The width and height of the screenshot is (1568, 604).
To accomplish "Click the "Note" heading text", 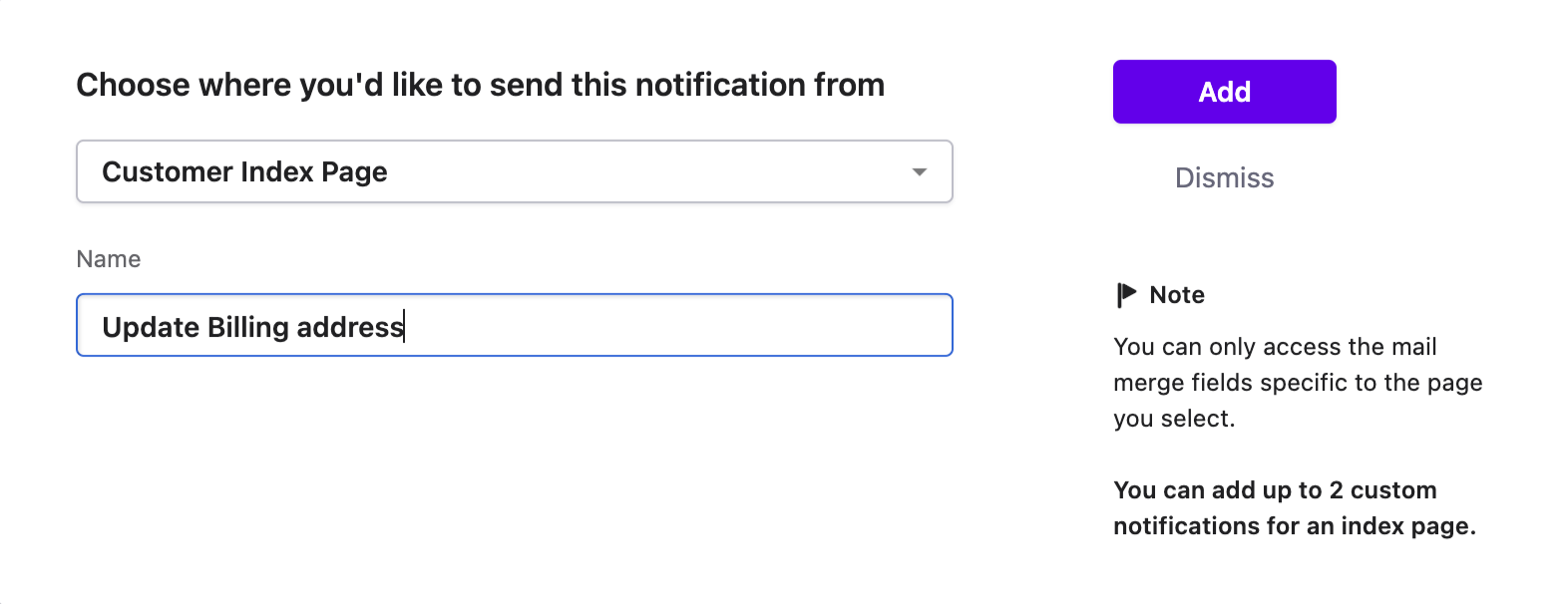I will [1177, 295].
